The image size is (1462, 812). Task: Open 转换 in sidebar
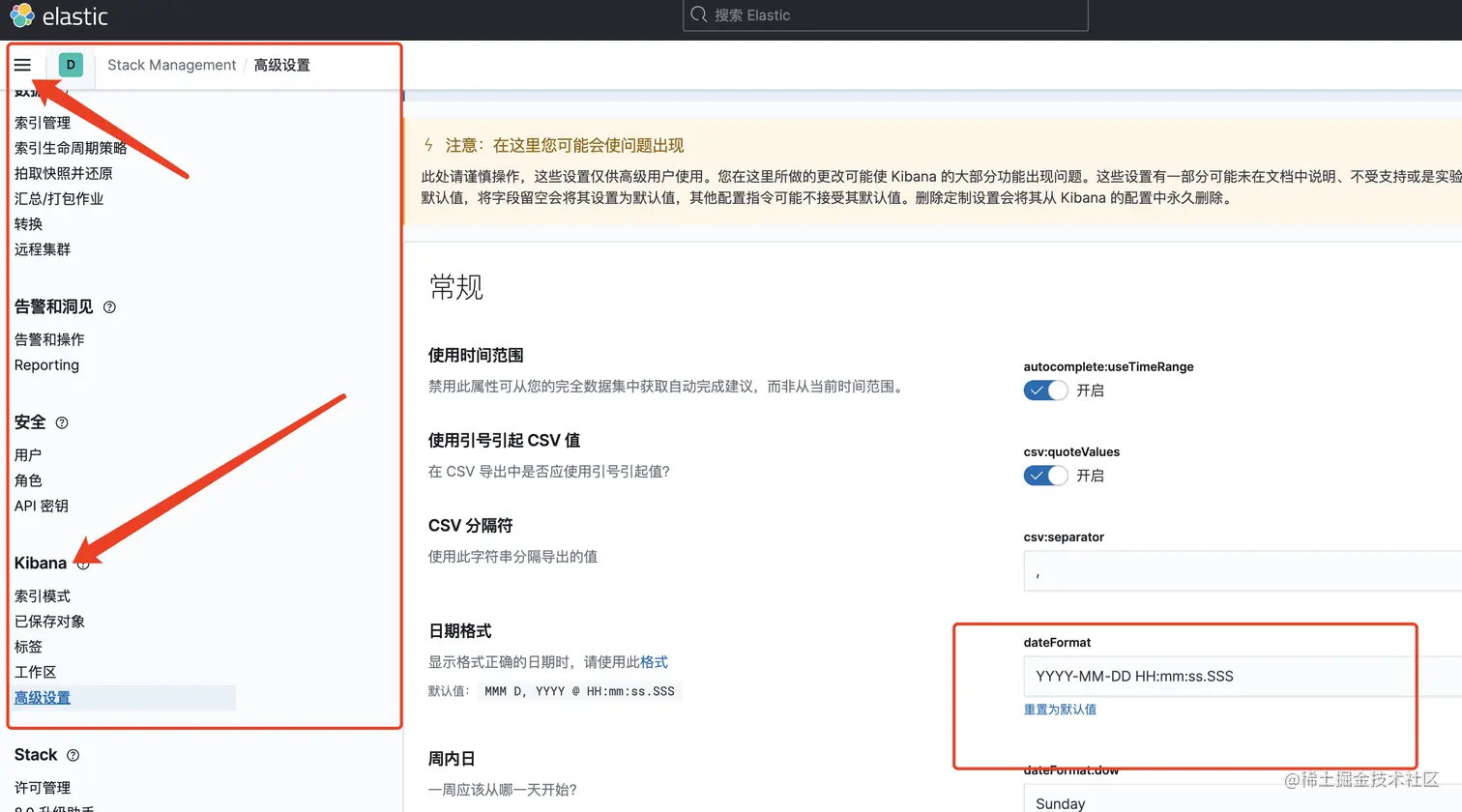pos(28,223)
